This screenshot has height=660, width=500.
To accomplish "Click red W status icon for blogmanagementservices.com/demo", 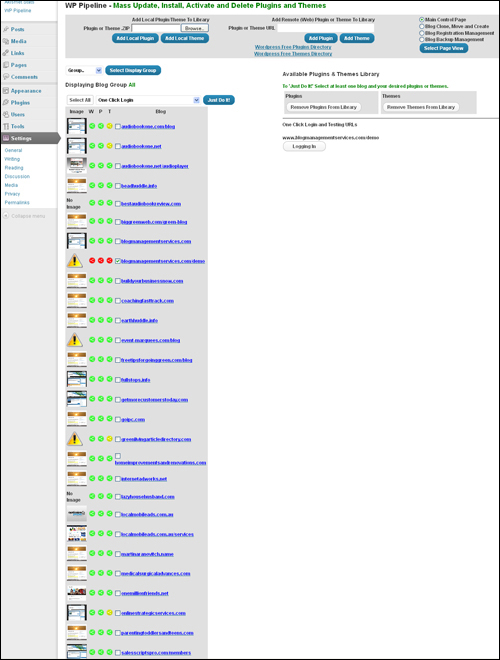I will (92, 261).
